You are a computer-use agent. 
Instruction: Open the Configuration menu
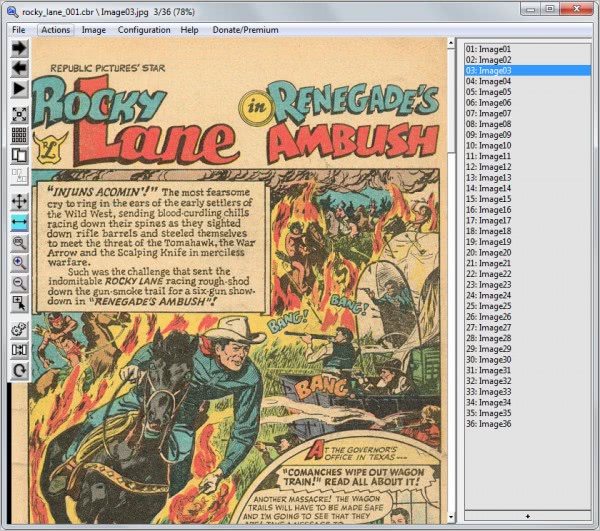(144, 30)
